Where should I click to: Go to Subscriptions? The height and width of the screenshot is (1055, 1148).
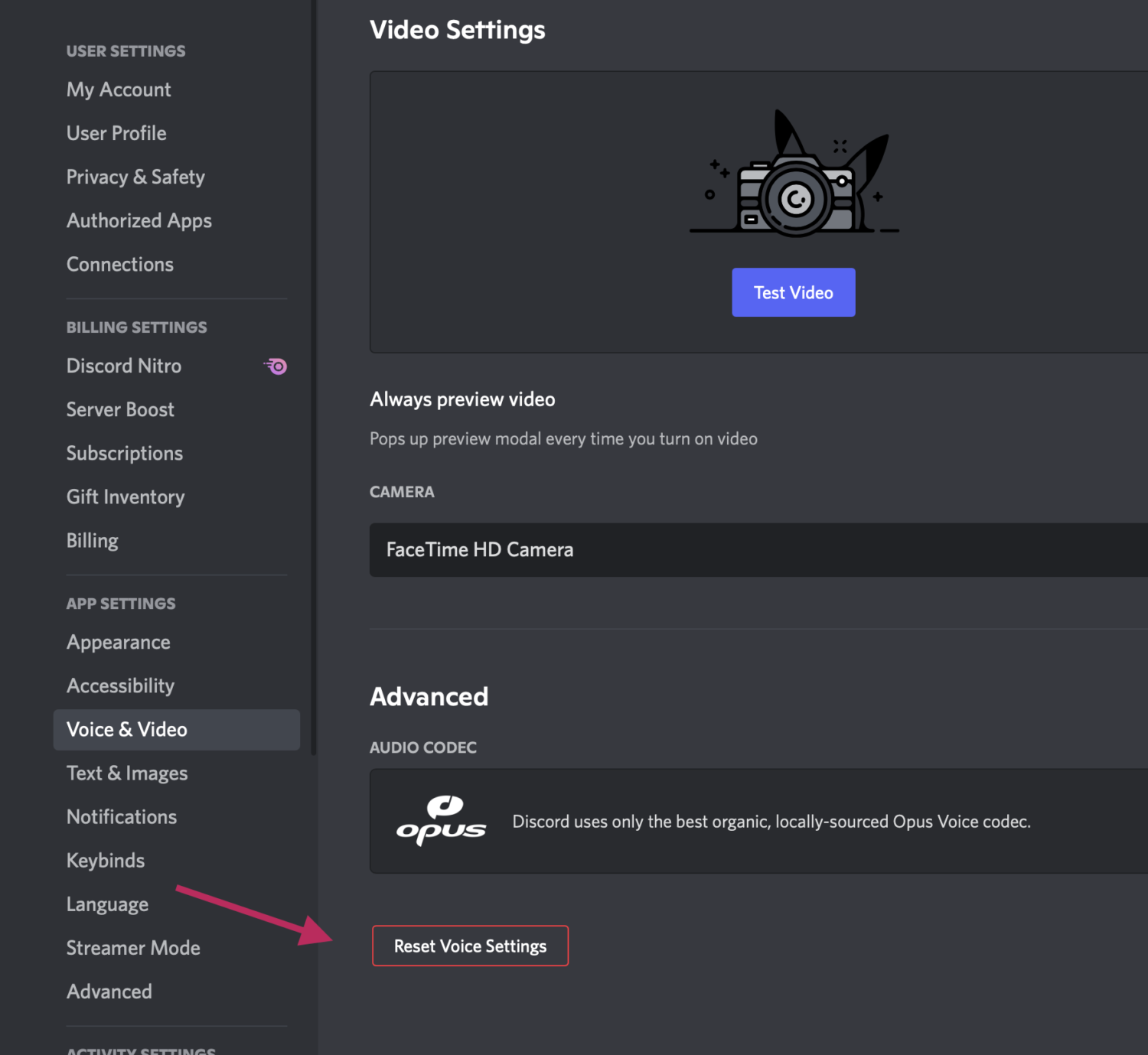click(x=125, y=453)
